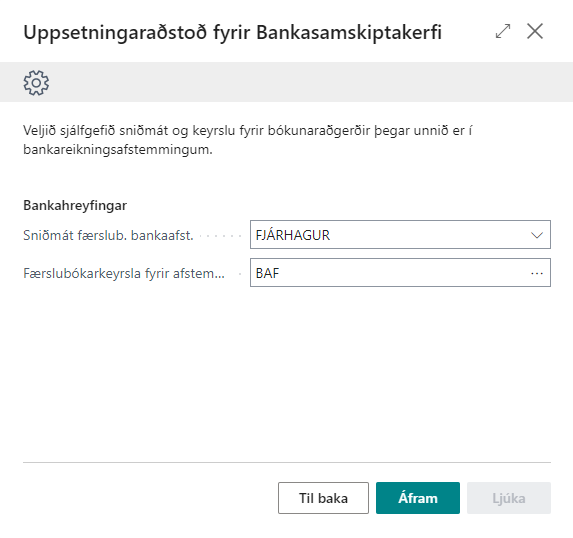Screen dimensions: 573x538
Task: Close the Uppsetningaraðstoð dialog with the X
Action: [x=535, y=31]
